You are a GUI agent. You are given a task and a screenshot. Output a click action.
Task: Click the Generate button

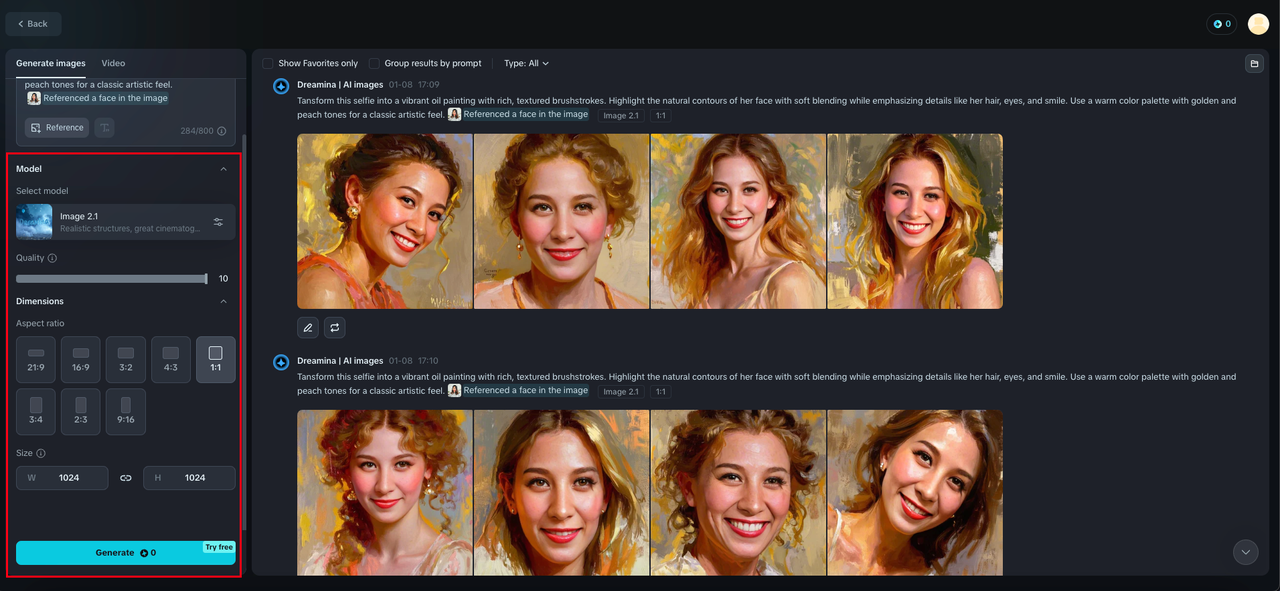tap(126, 553)
